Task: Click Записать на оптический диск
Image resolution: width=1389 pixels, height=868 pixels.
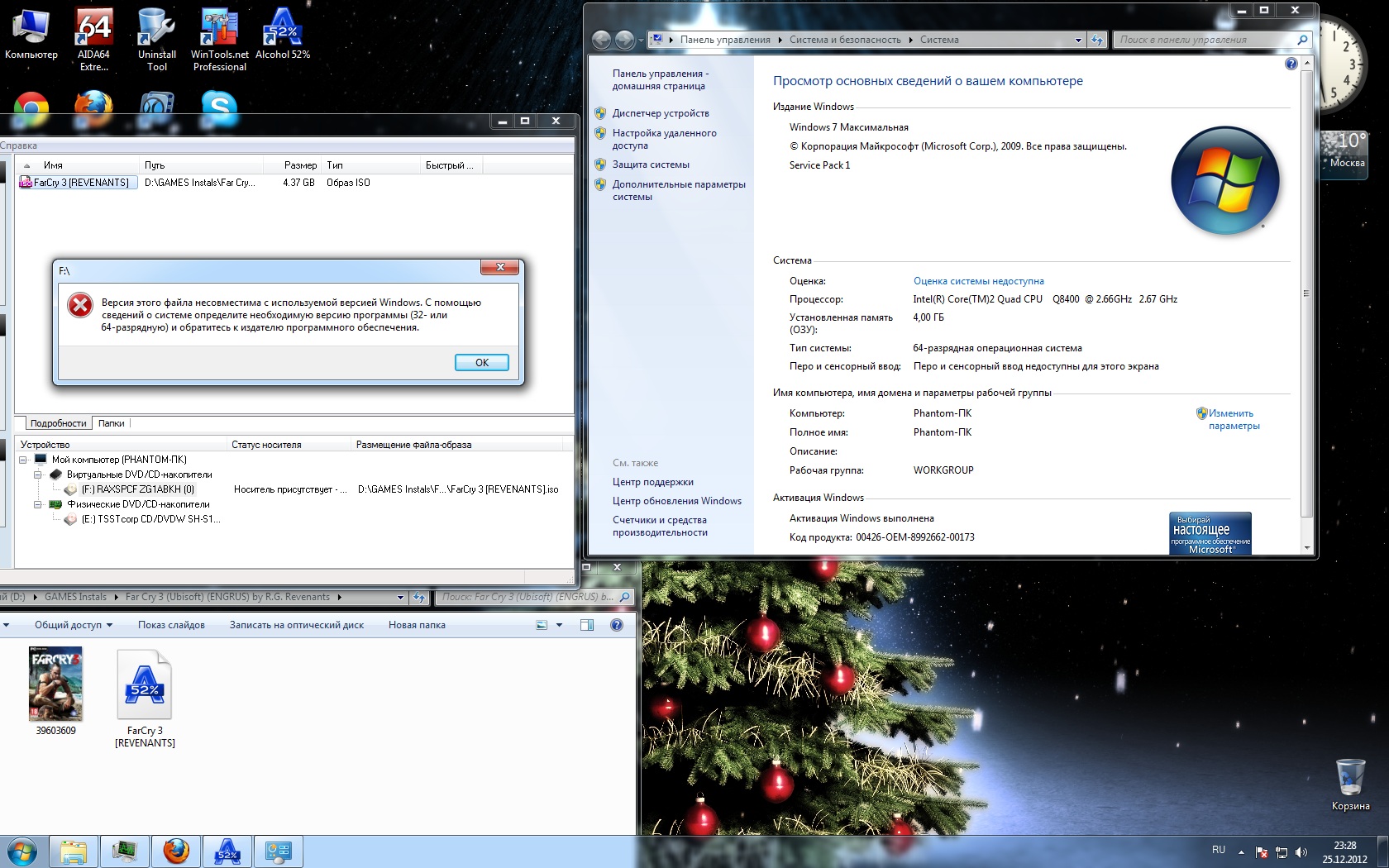Action: [x=297, y=625]
